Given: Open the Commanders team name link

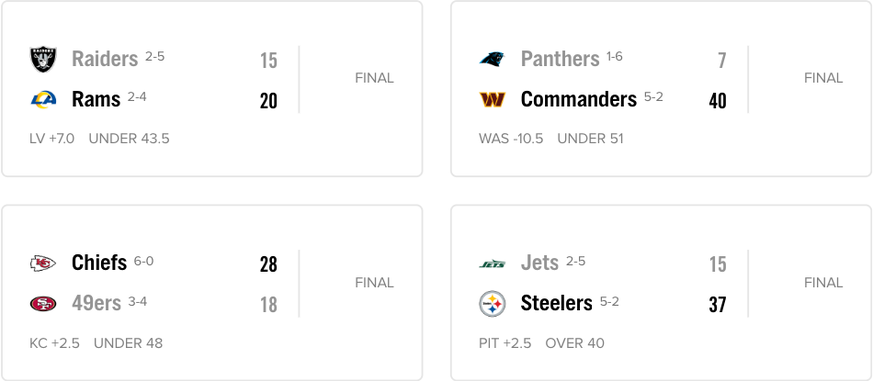Looking at the screenshot, I should click(578, 99).
